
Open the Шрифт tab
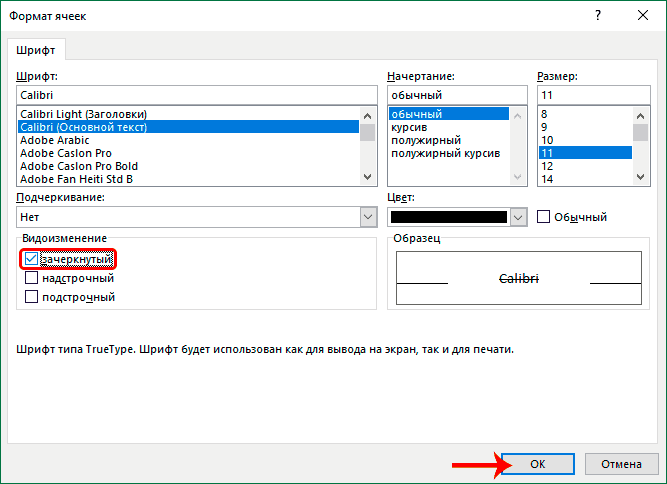coord(36,50)
